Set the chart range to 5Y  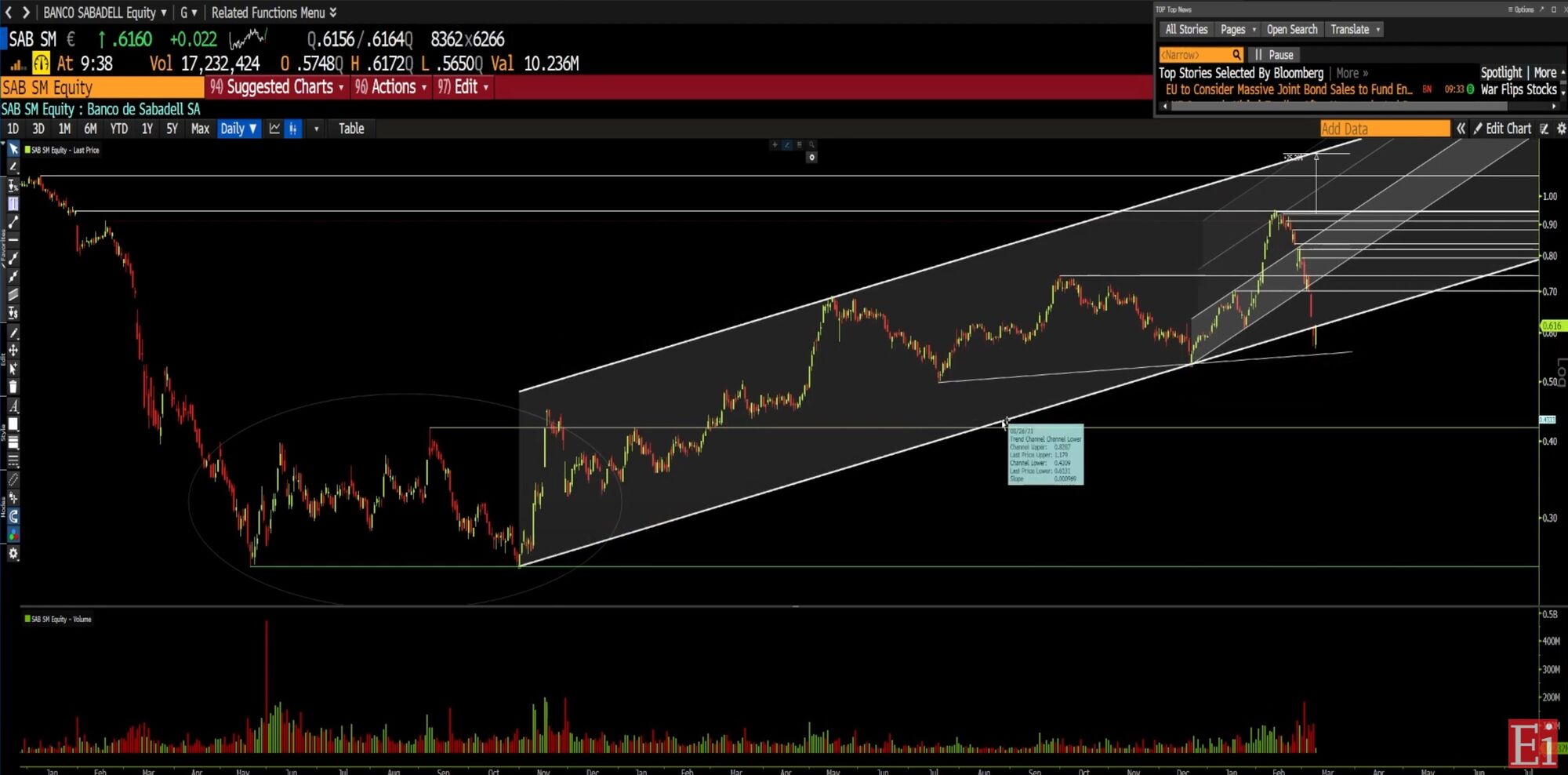tap(172, 129)
